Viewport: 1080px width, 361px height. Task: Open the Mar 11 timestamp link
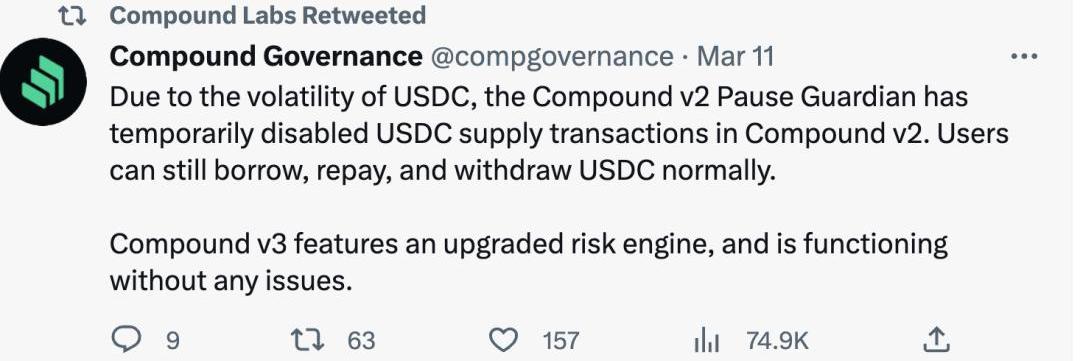click(x=736, y=56)
